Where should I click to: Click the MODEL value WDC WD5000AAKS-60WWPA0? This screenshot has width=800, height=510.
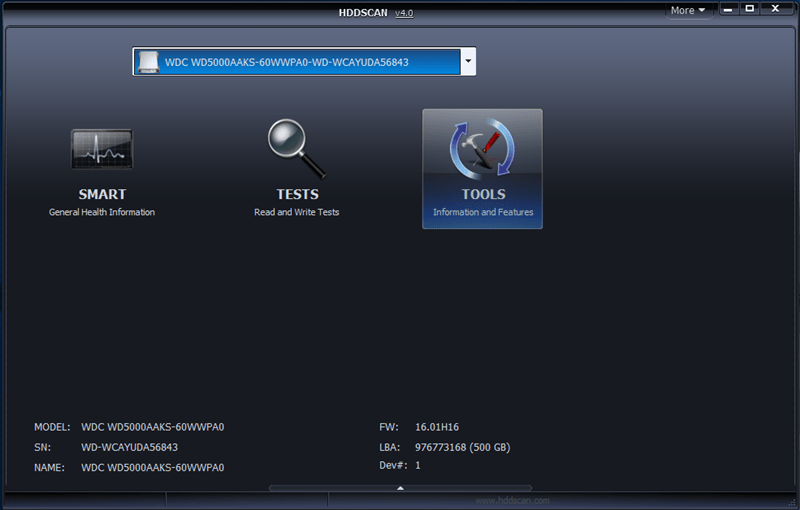point(153,427)
